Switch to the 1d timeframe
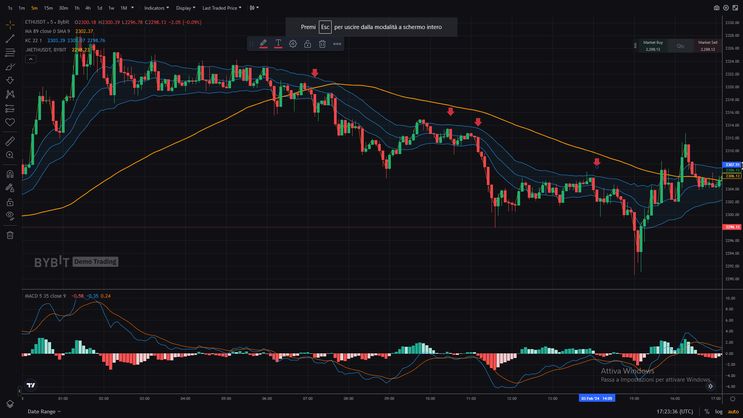 (x=100, y=8)
